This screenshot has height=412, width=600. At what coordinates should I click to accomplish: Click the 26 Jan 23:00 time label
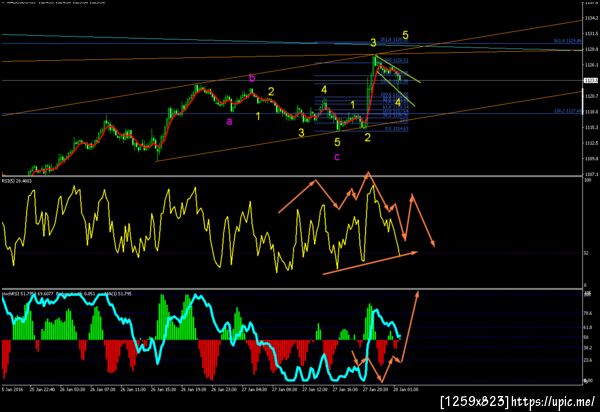224,389
